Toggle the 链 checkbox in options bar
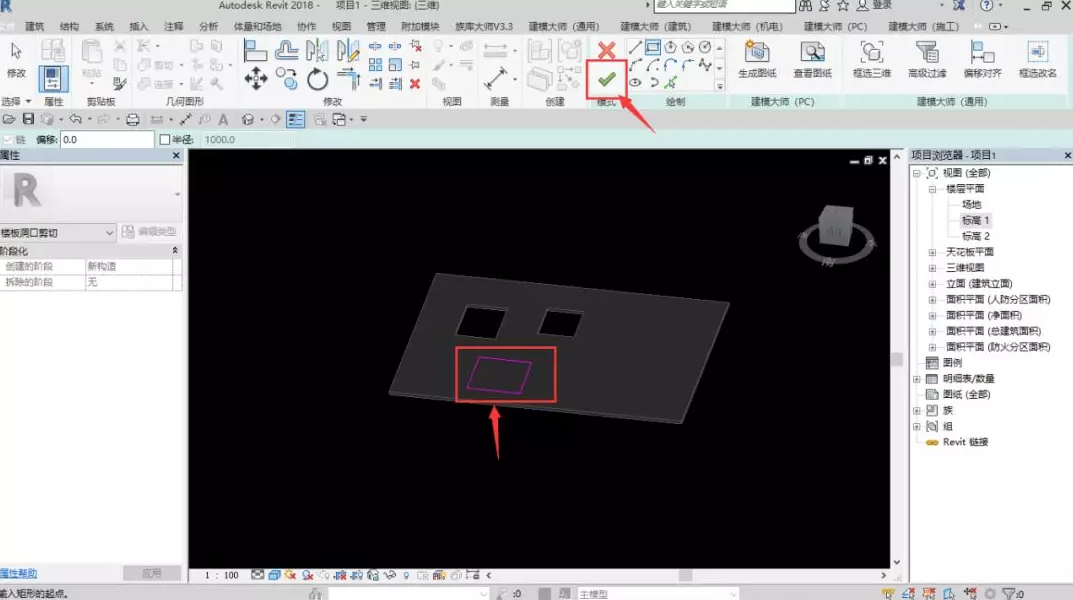 coord(8,140)
